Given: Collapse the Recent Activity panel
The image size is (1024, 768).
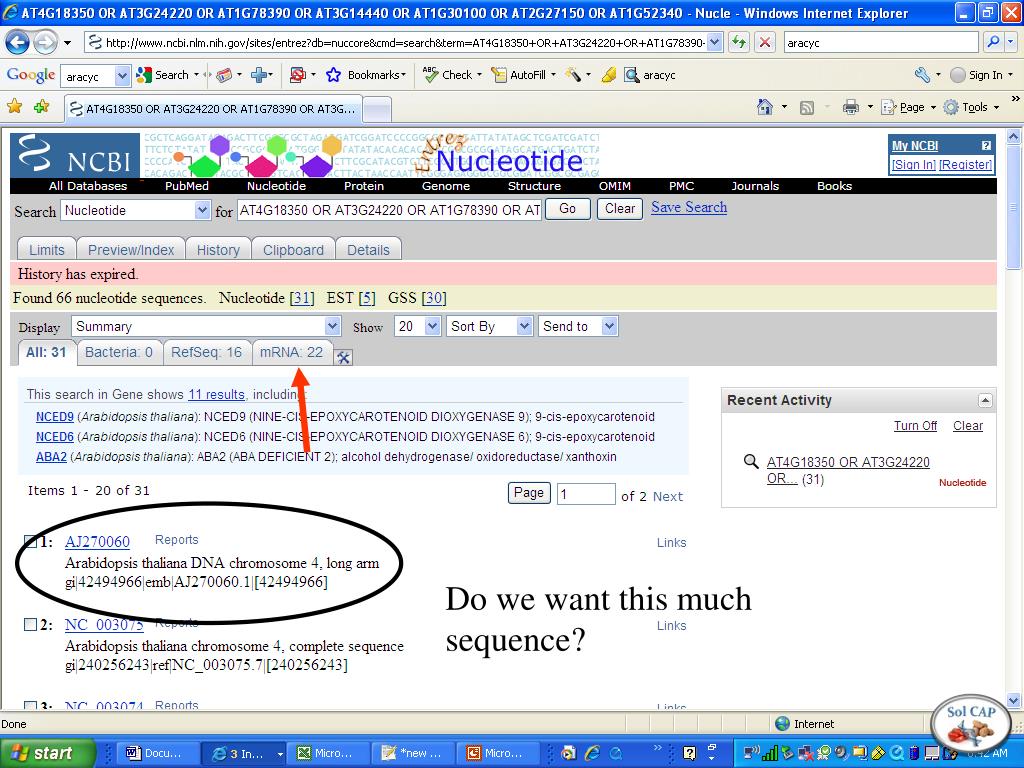Looking at the screenshot, I should pyautogui.click(x=985, y=400).
